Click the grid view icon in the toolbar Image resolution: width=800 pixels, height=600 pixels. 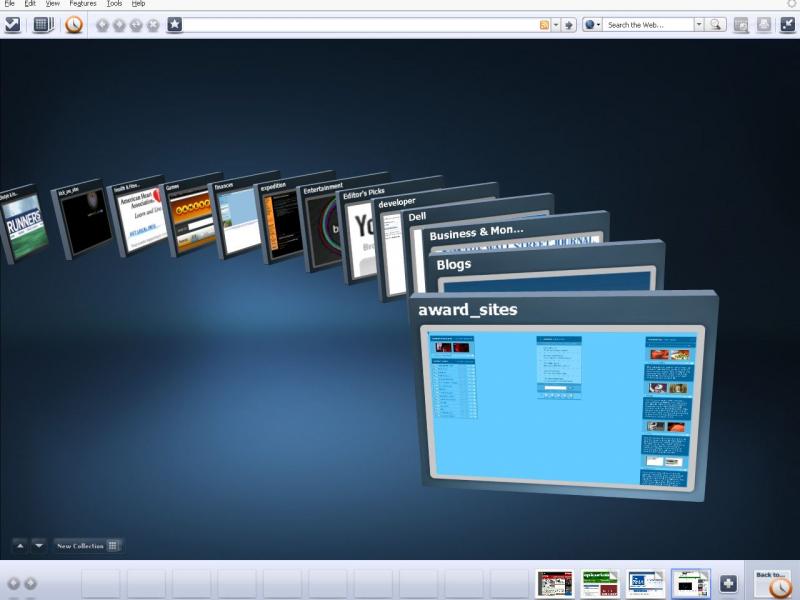click(43, 24)
